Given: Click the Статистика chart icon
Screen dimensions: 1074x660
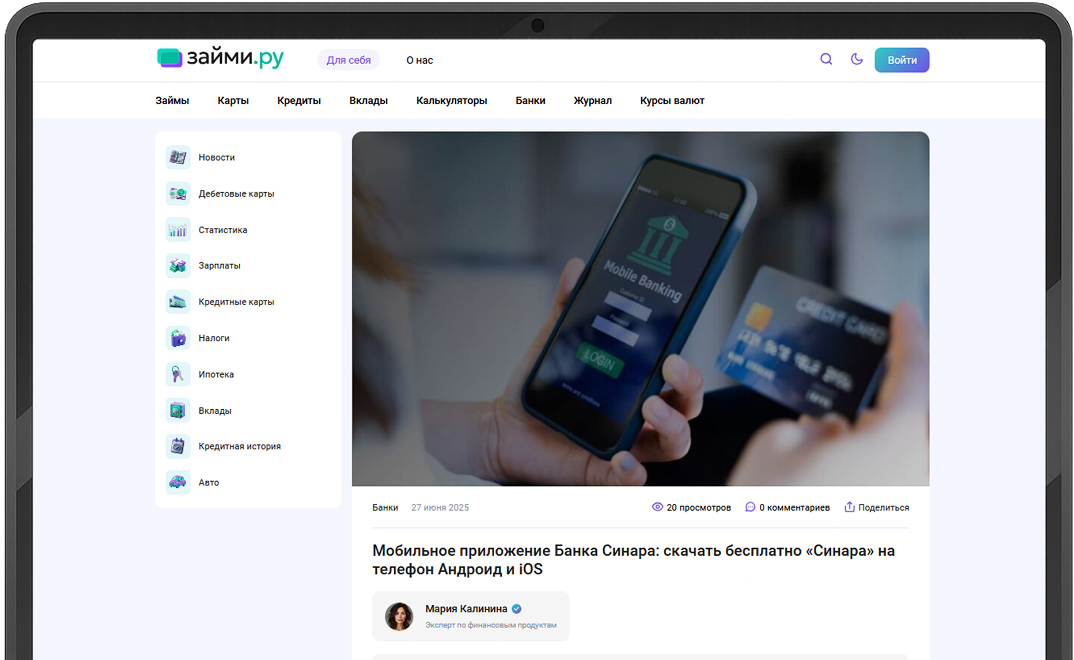Looking at the screenshot, I should click(x=178, y=230).
